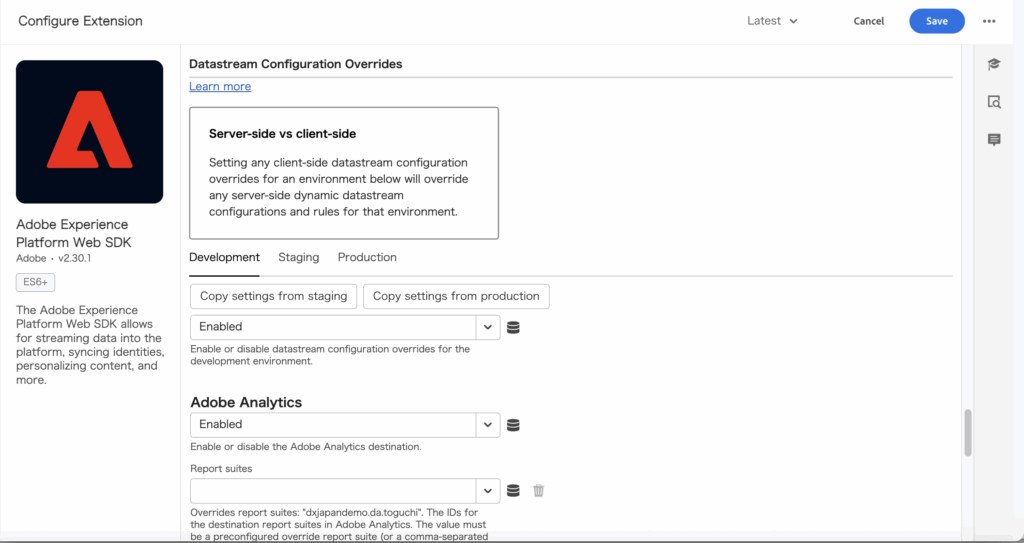Screen dimensions: 1024x543
Task: Click data element icon beside Adobe Analytics Enabled
Action: coord(513,425)
